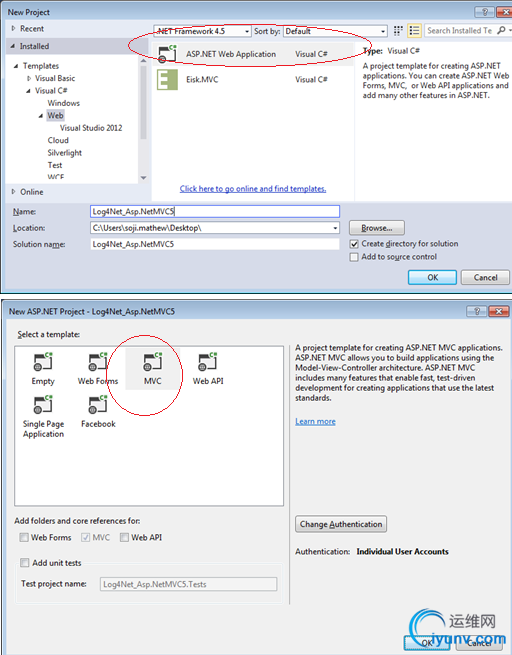Click Cancel in New Project dialog
The height and width of the screenshot is (655, 512).
coord(485,277)
